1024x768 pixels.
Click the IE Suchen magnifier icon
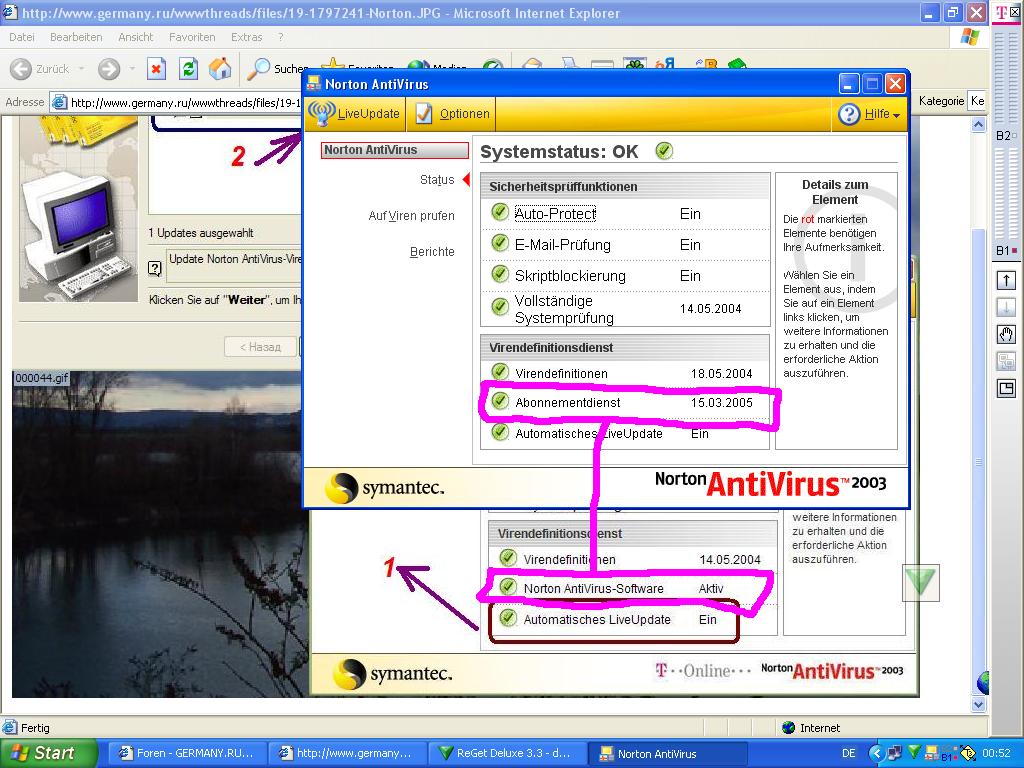[259, 69]
